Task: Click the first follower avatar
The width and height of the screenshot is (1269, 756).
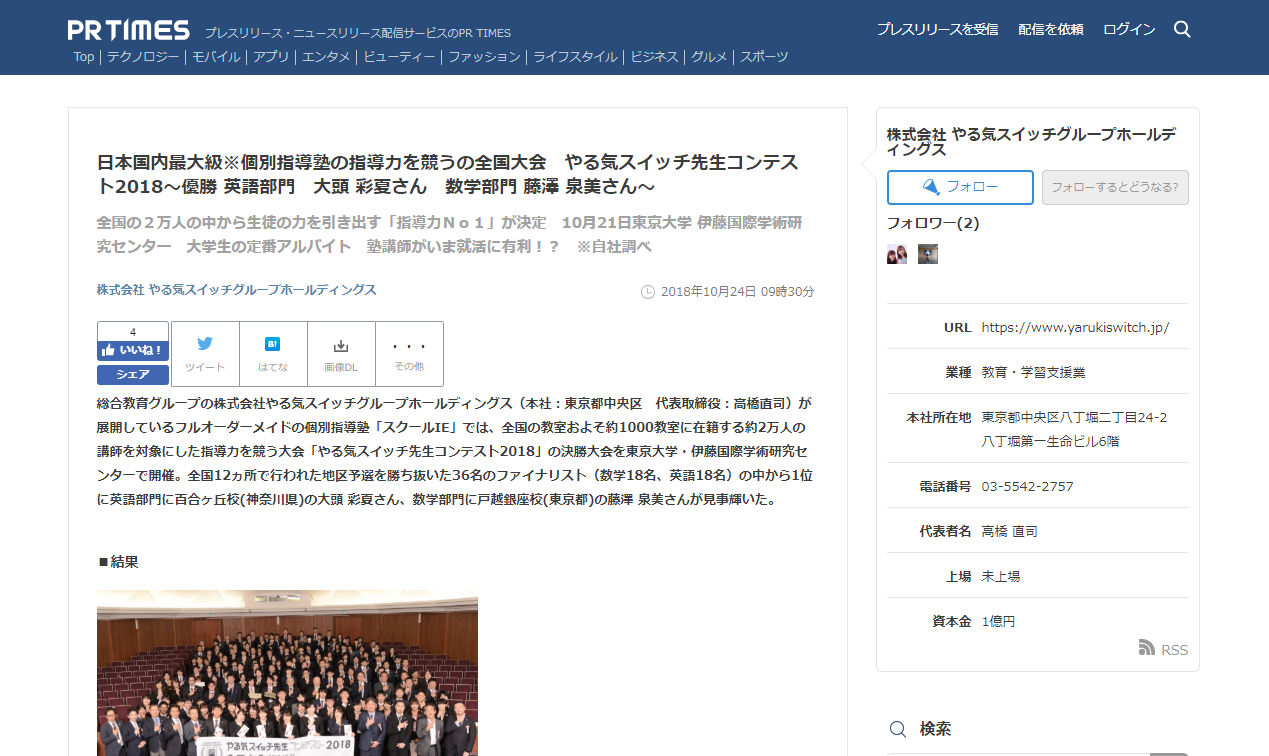Action: (897, 254)
